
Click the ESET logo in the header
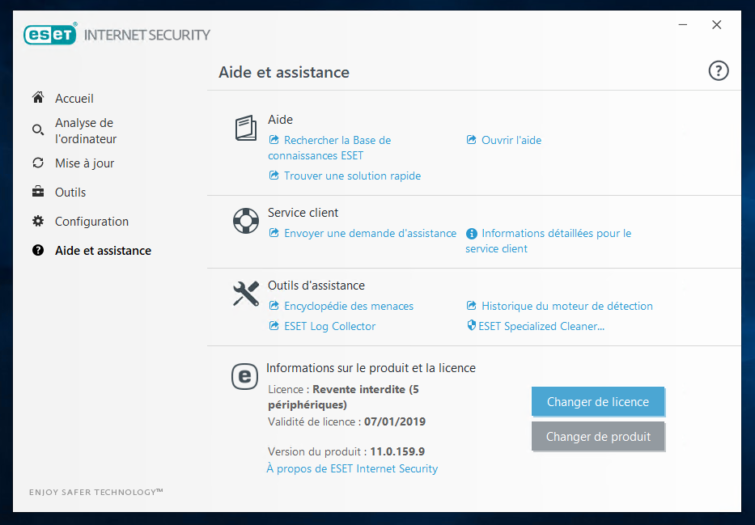pyautogui.click(x=50, y=34)
